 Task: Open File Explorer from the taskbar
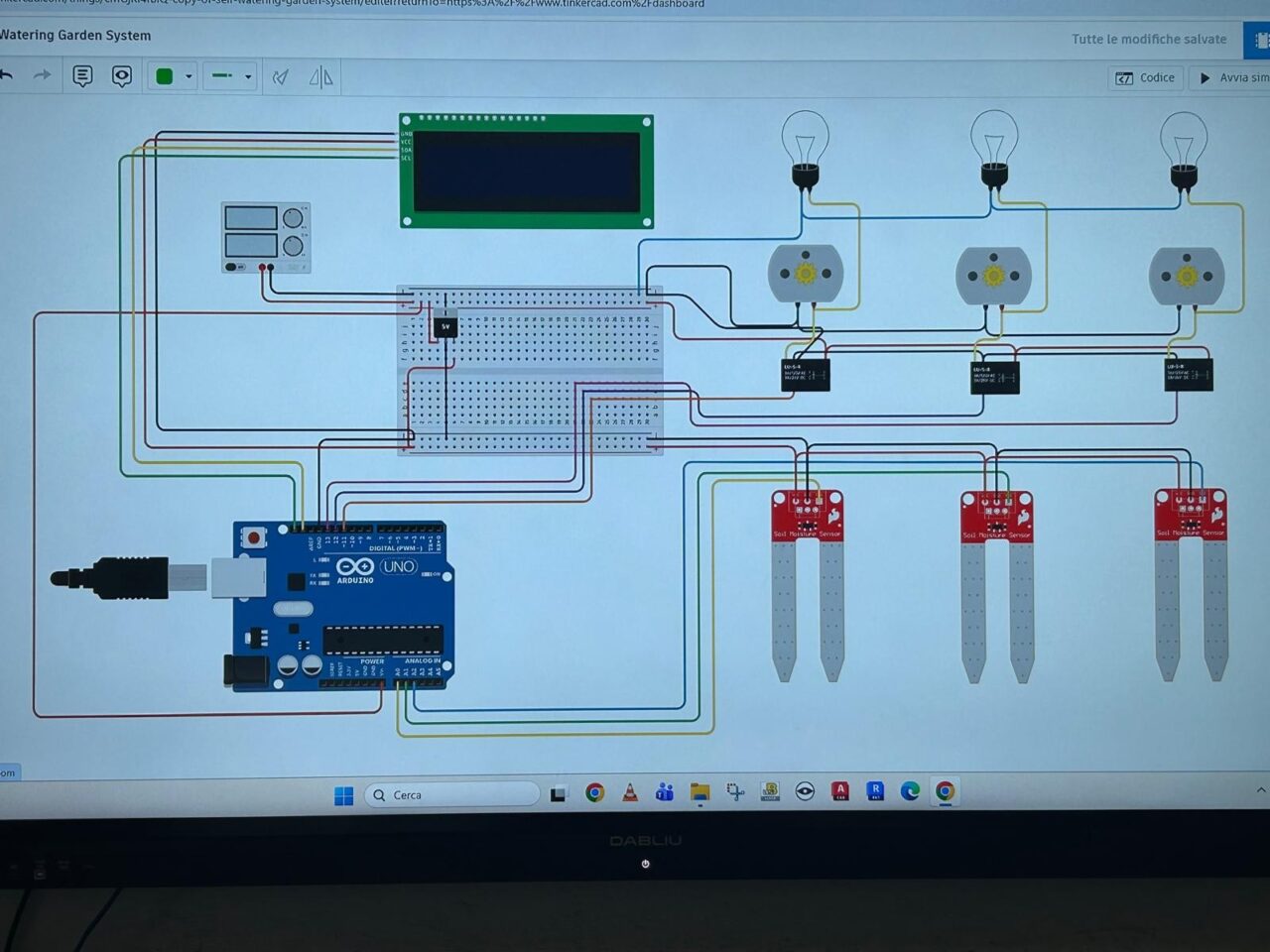[x=699, y=792]
